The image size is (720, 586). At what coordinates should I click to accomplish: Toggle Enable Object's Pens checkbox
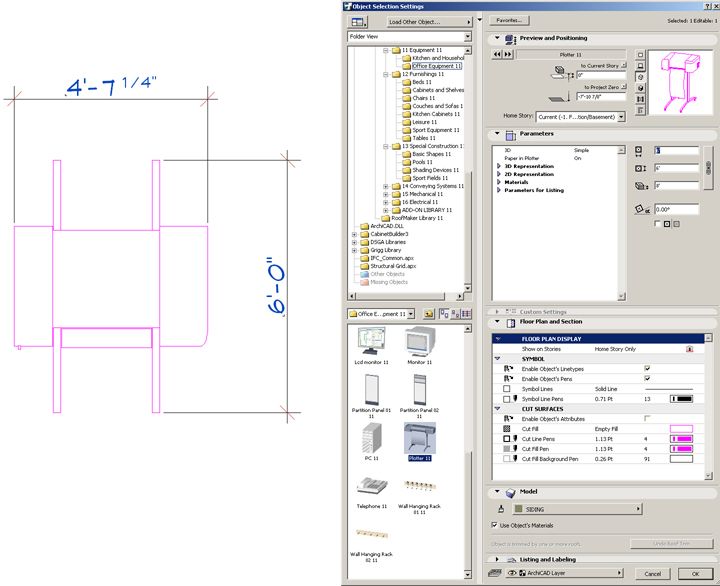click(647, 378)
